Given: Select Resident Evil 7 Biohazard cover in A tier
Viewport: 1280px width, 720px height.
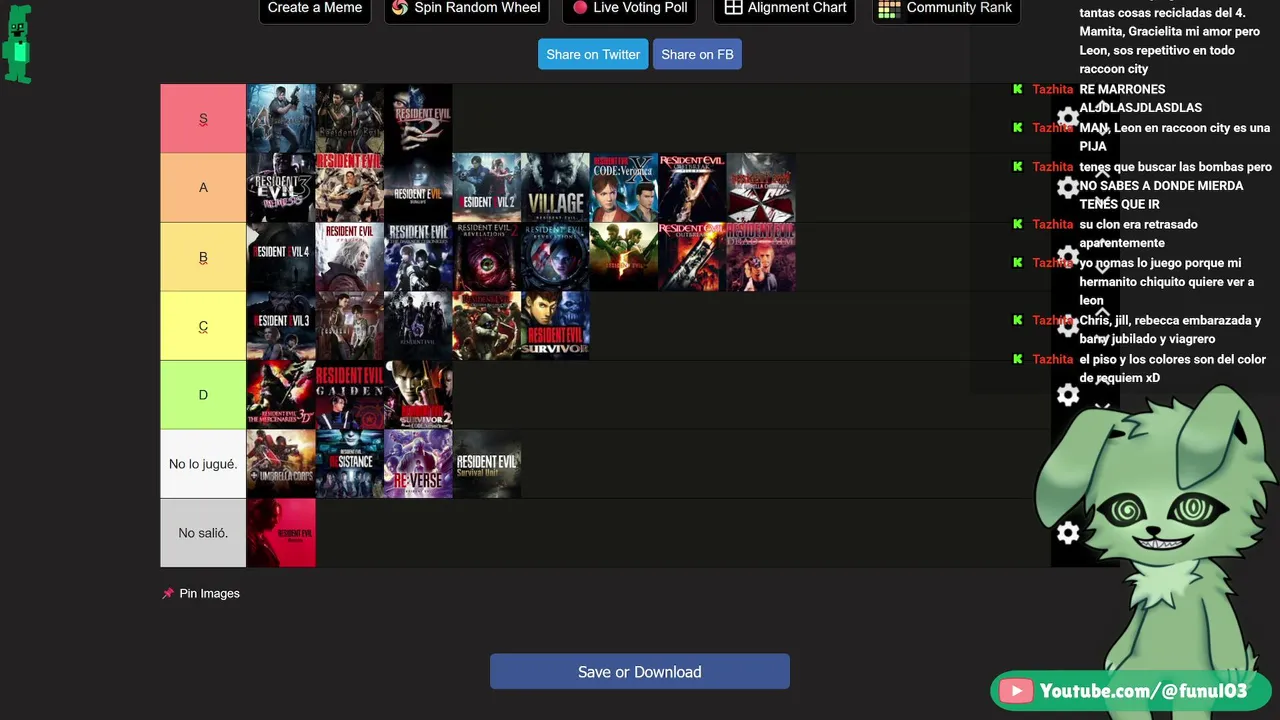Looking at the screenshot, I should (418, 188).
